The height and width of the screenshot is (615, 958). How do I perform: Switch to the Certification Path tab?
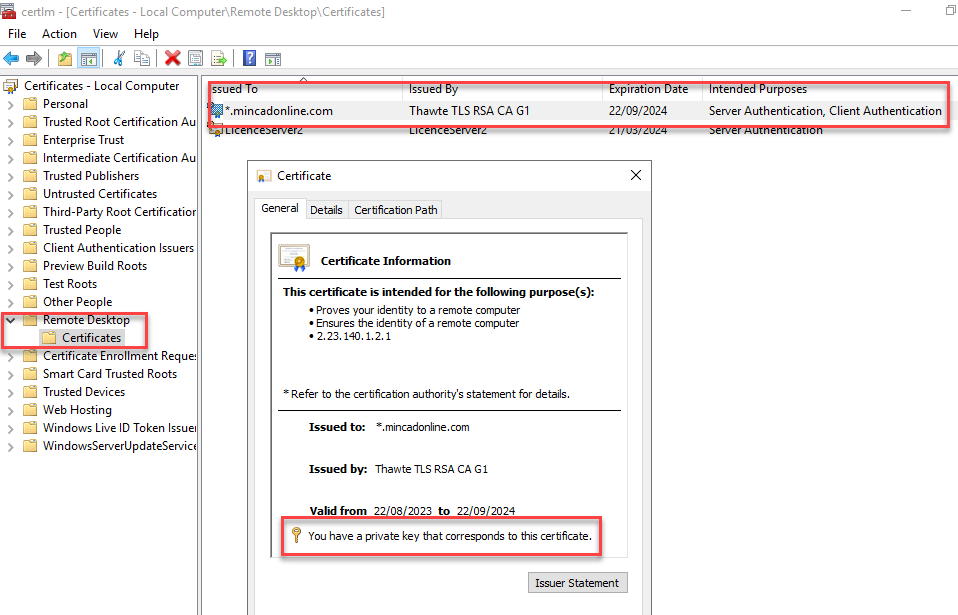coord(395,209)
